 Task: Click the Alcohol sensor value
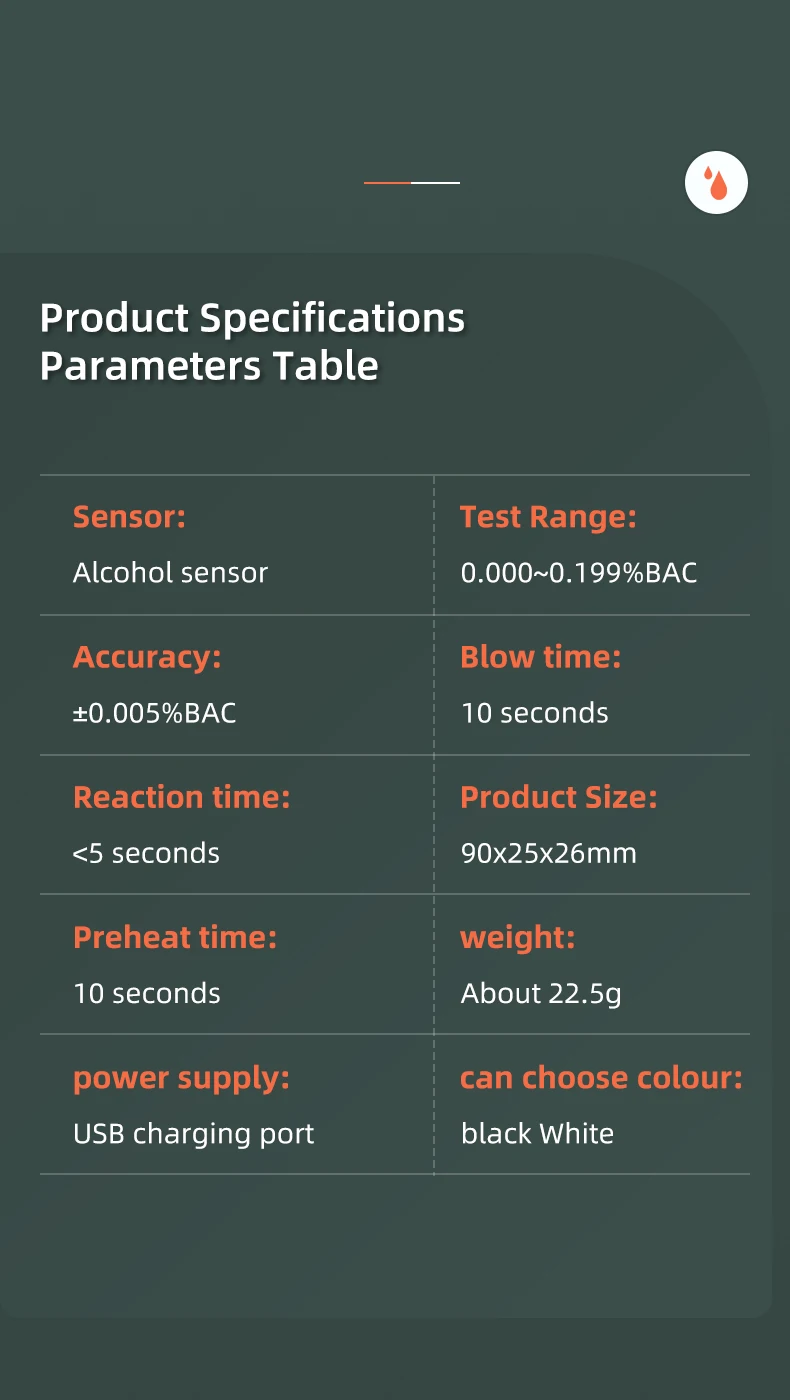(x=170, y=573)
